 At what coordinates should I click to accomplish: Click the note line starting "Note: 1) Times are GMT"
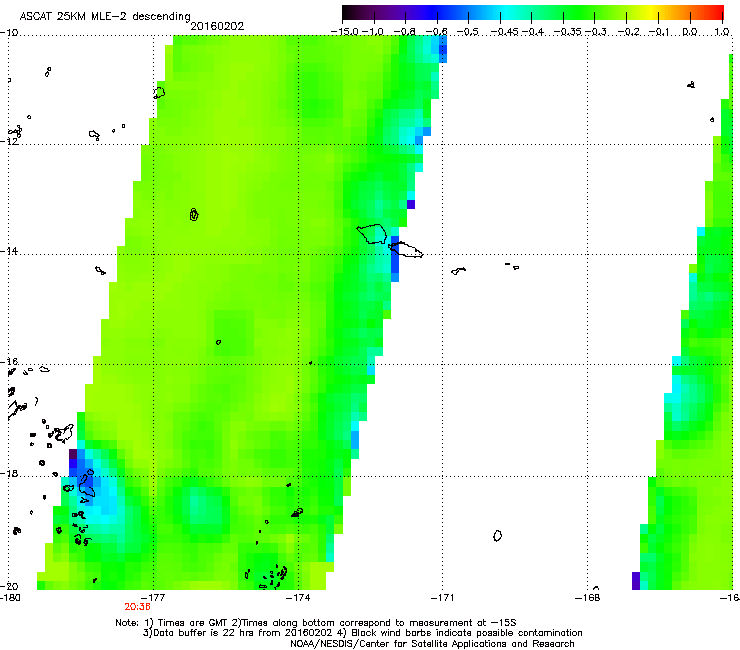tap(316, 623)
